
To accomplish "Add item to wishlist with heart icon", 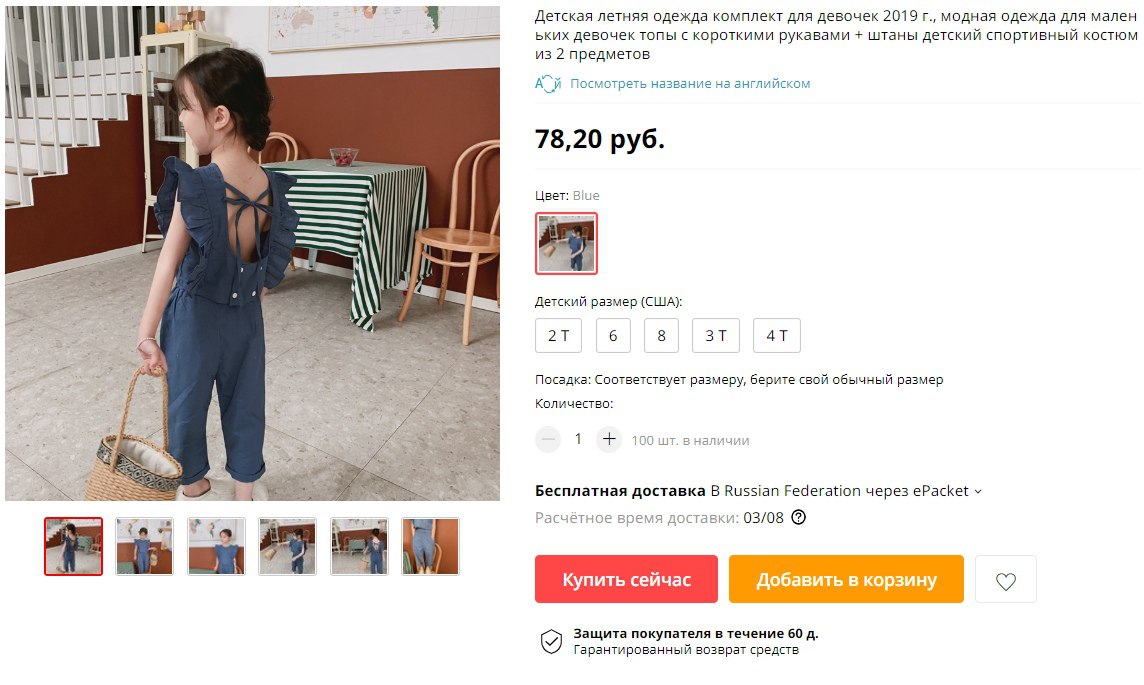I will click(x=1005, y=579).
